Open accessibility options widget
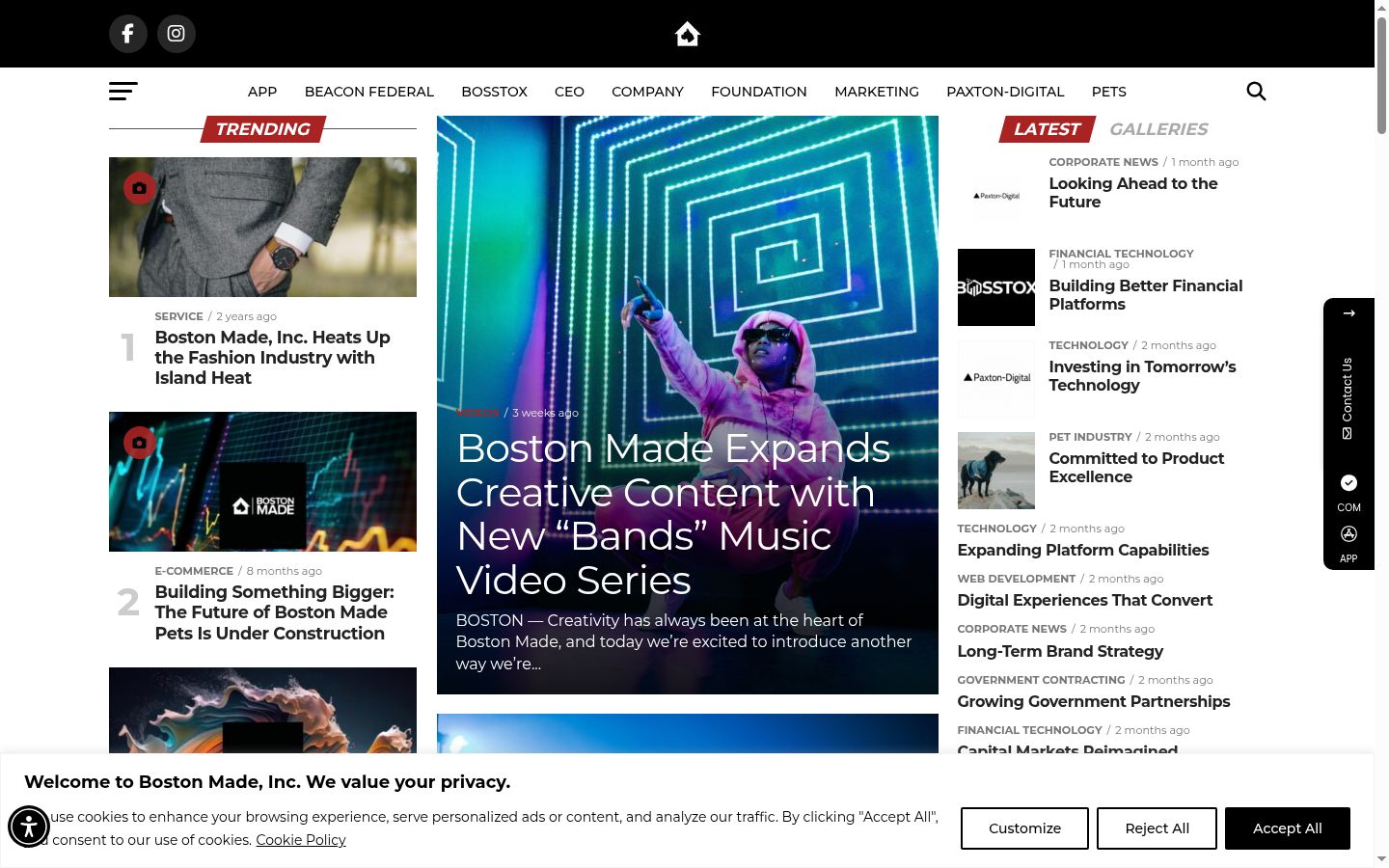This screenshot has height=868, width=1389. [29, 827]
